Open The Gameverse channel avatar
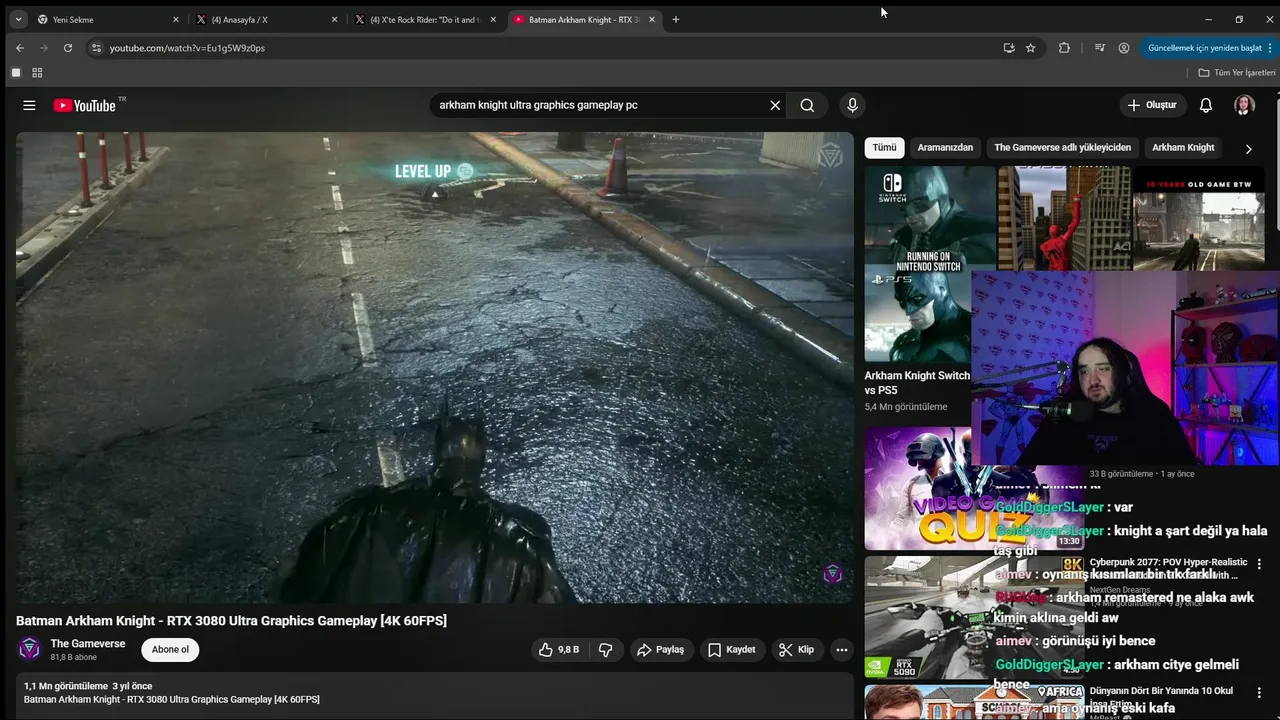This screenshot has height=720, width=1280. tap(30, 649)
